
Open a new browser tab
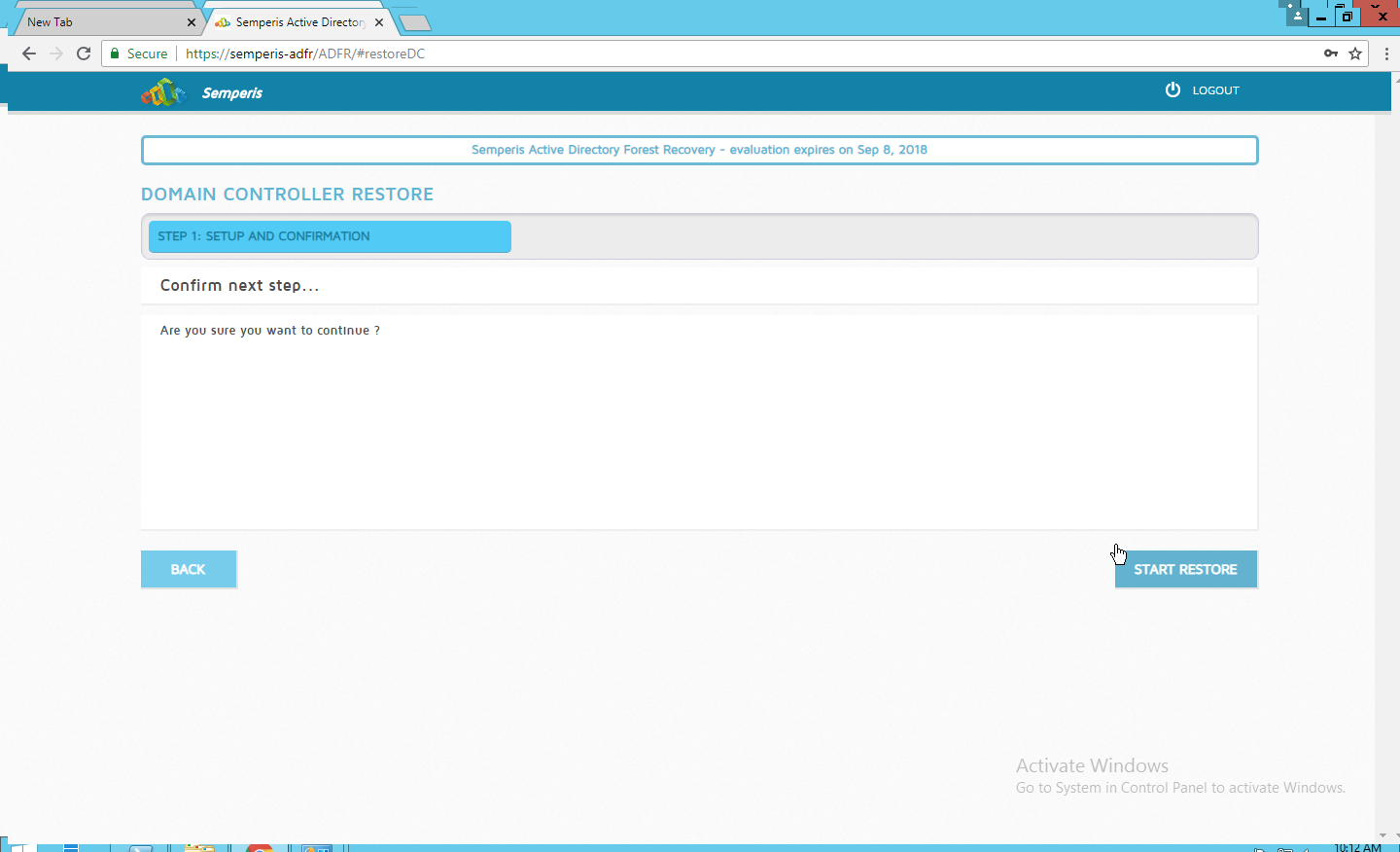tap(415, 23)
